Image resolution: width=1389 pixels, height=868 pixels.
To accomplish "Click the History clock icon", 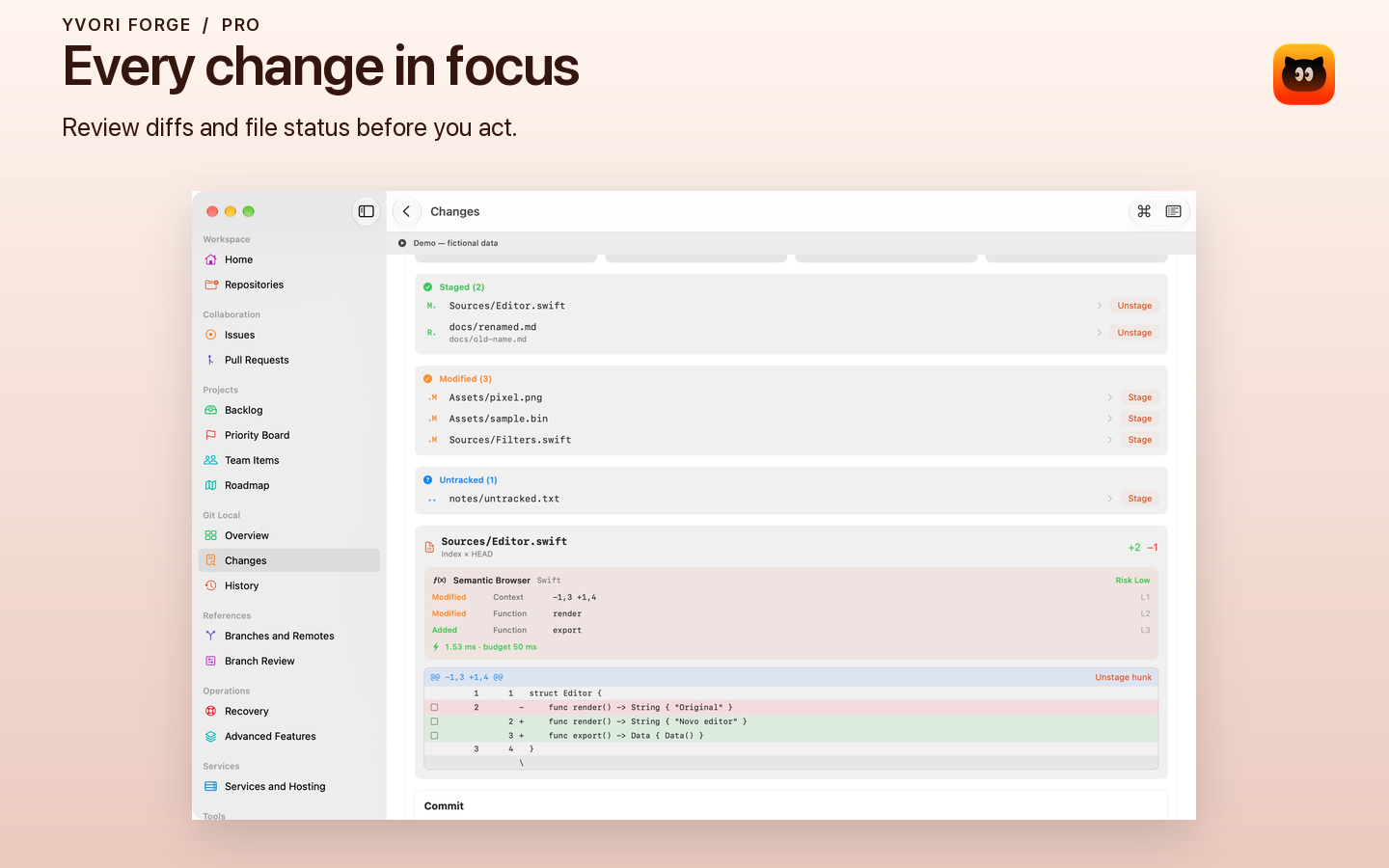I will pos(211,585).
